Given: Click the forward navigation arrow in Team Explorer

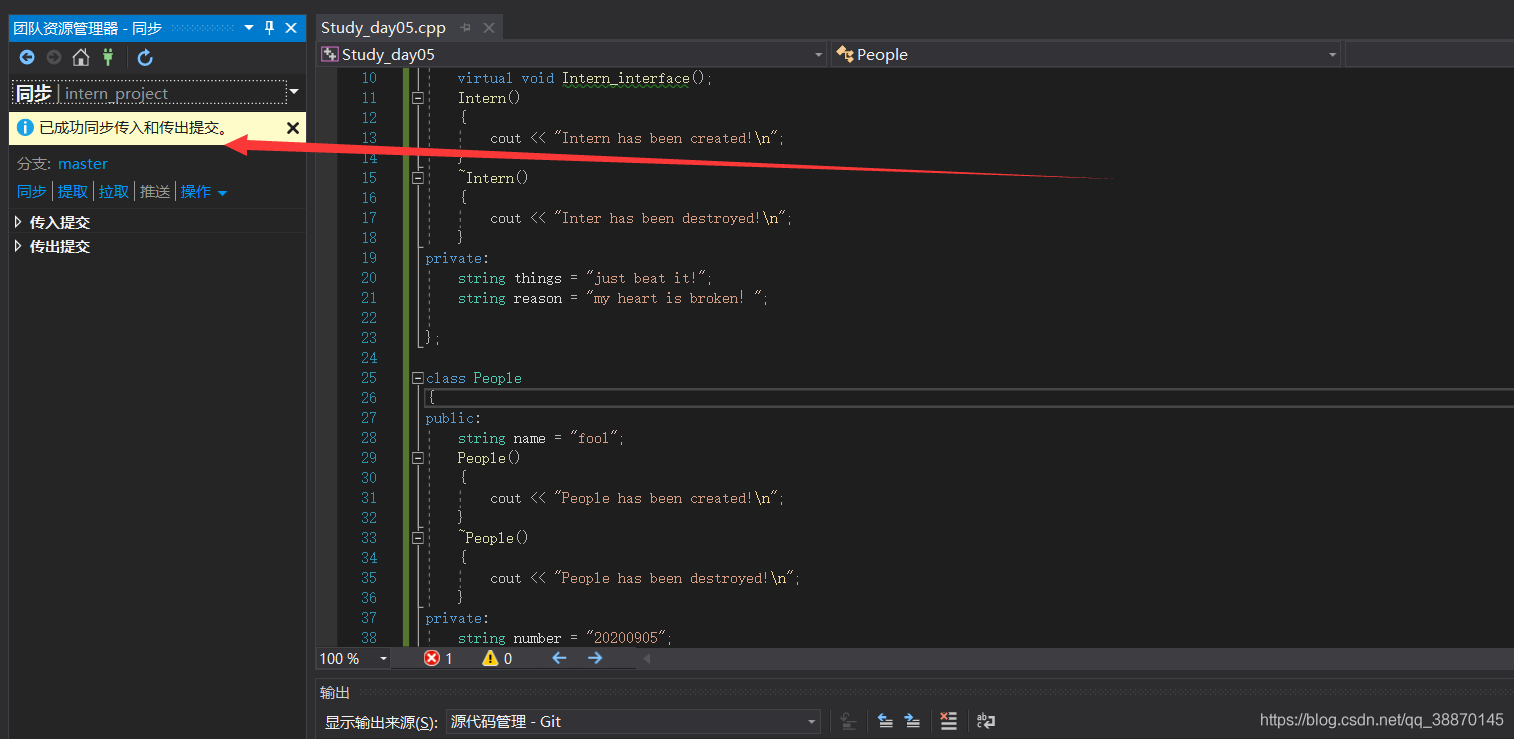Looking at the screenshot, I should (54, 58).
